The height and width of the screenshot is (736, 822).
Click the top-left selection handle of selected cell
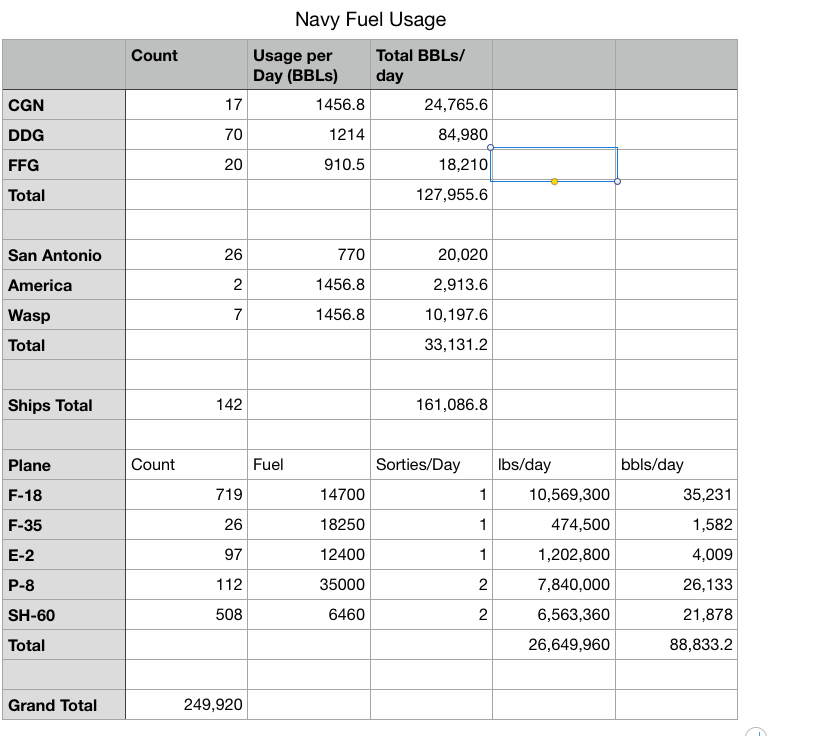tap(491, 147)
